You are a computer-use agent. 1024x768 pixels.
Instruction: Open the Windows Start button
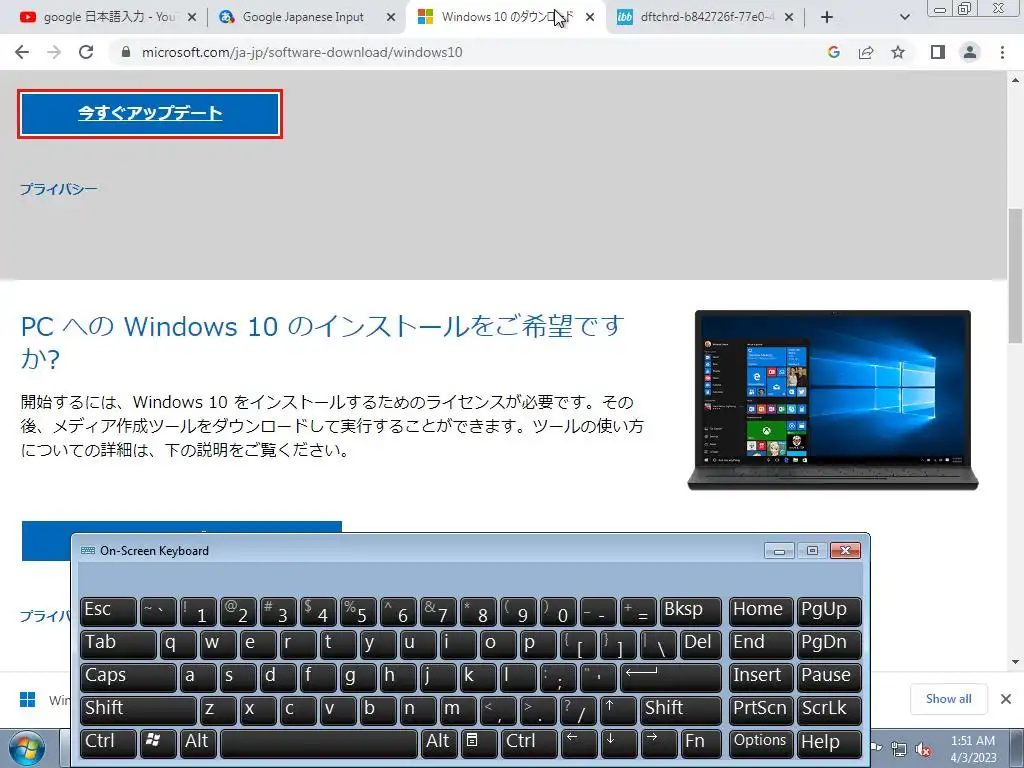pos(26,748)
